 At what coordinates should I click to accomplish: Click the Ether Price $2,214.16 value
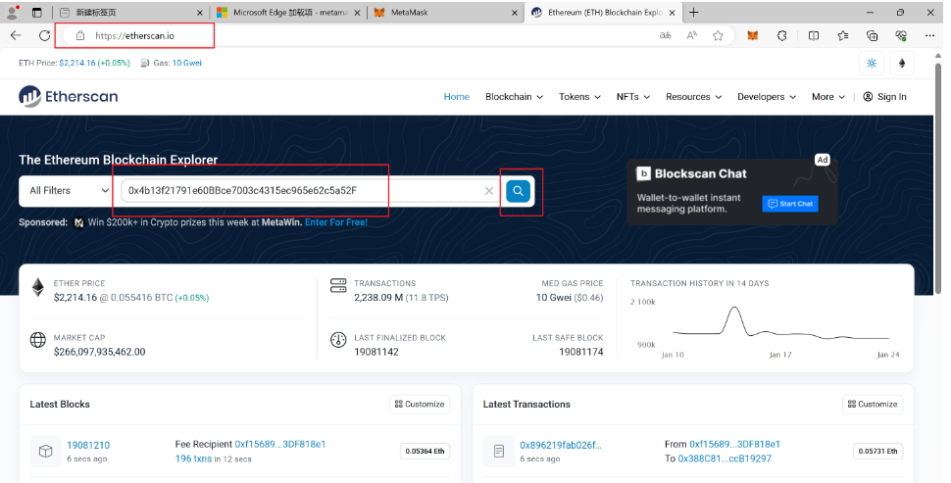click(x=75, y=297)
